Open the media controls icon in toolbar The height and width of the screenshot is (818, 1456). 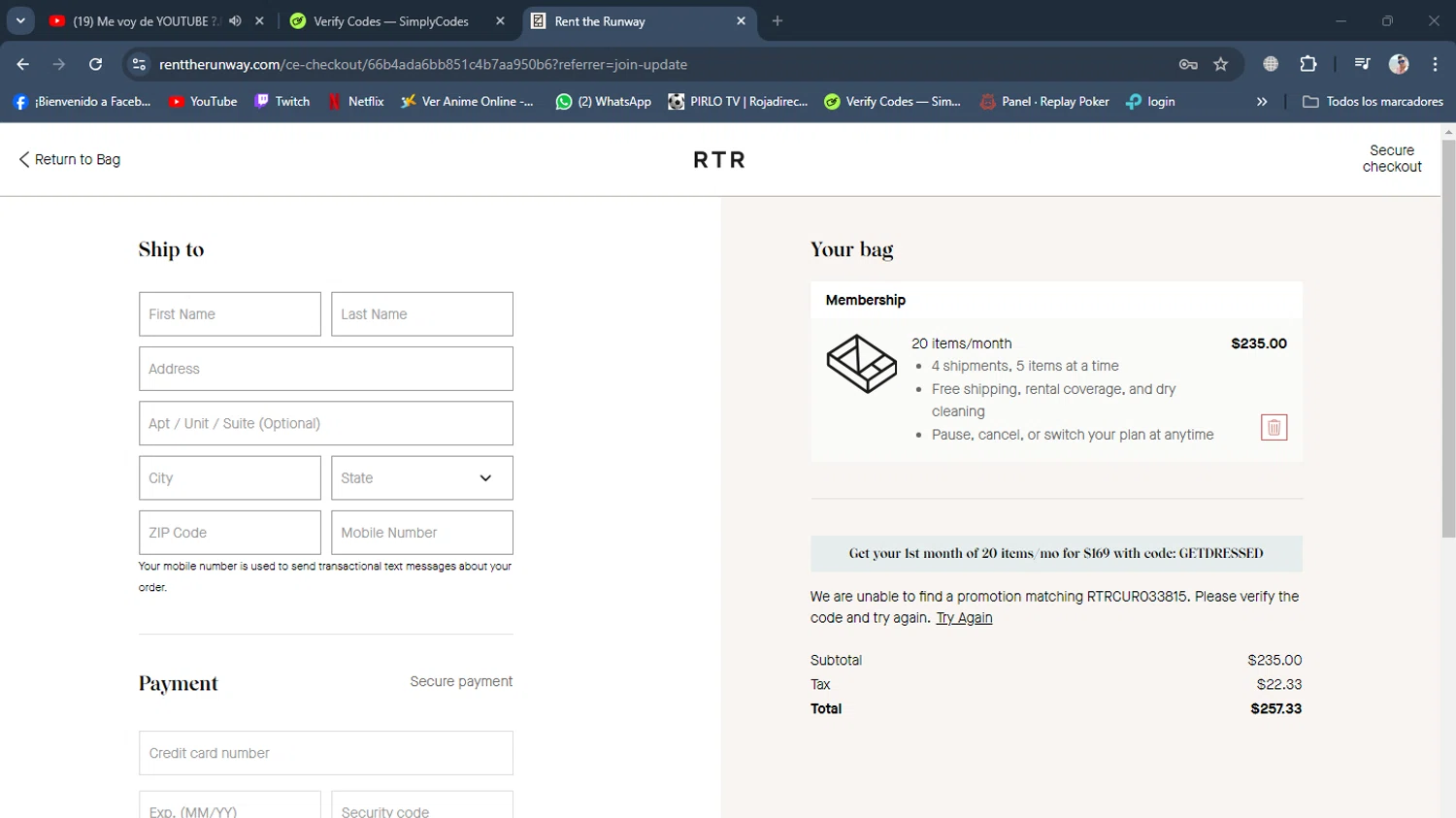coord(1362,64)
